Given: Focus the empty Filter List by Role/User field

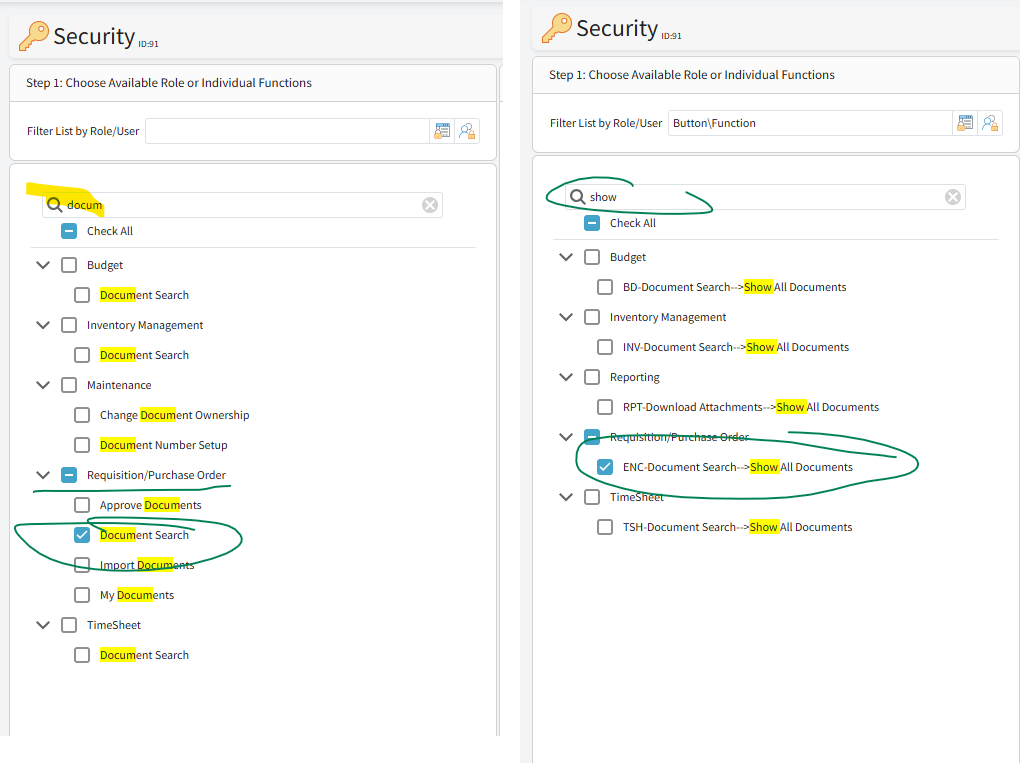Looking at the screenshot, I should point(287,131).
